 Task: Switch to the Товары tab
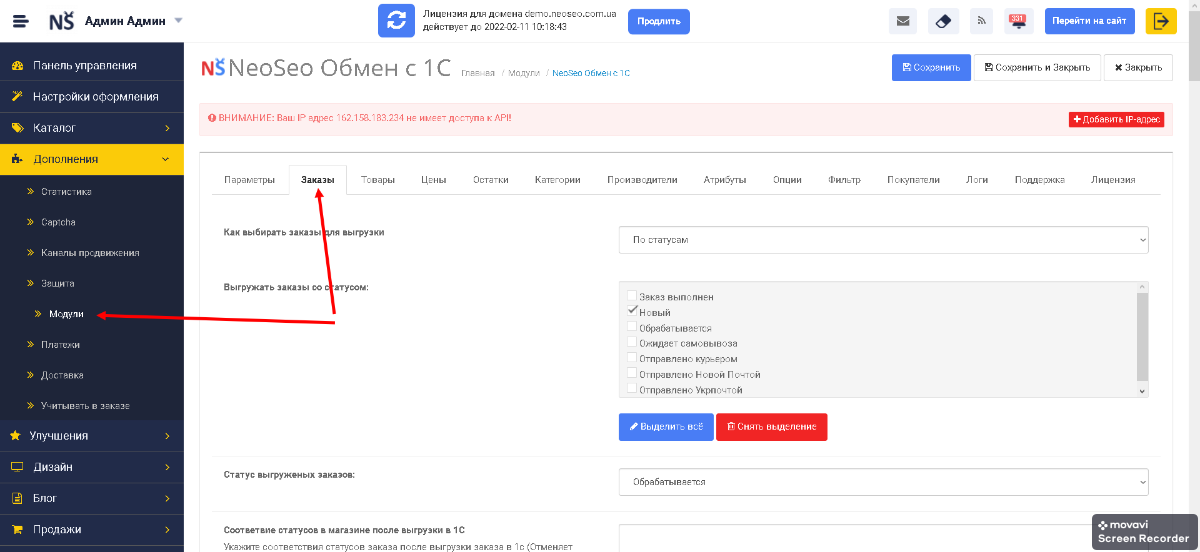point(378,180)
